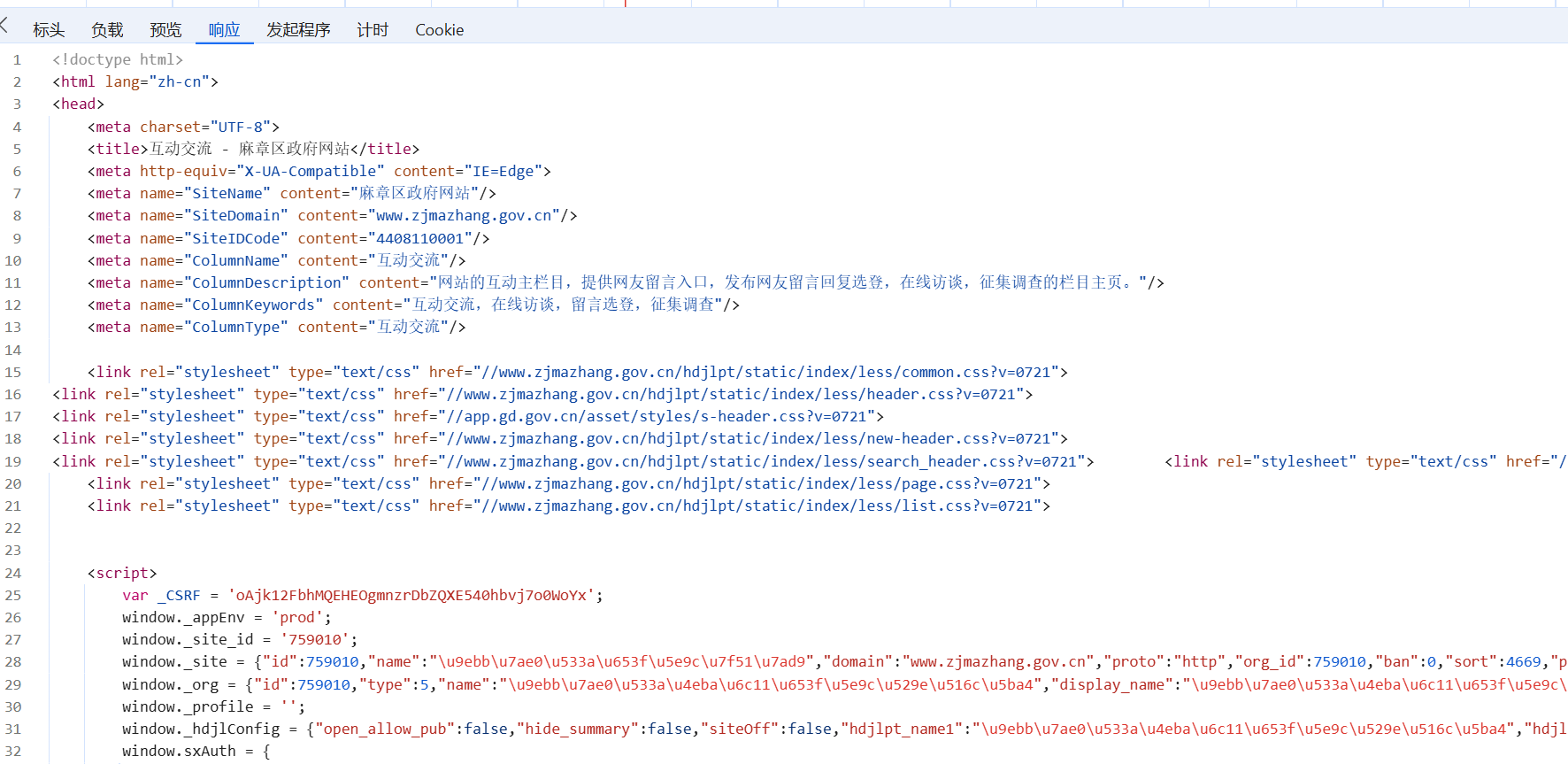Click the SiteDomain meta line
1568x764 pixels.
[332, 215]
